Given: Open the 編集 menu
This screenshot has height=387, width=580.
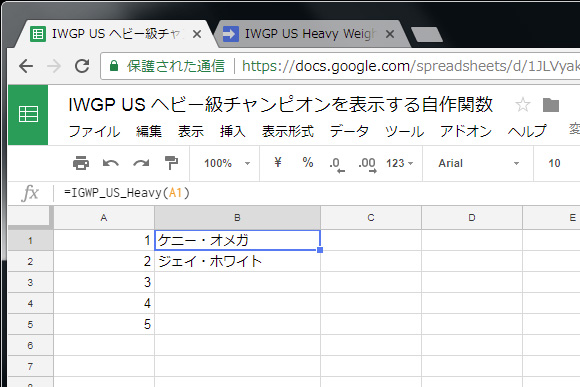Looking at the screenshot, I should 149,131.
